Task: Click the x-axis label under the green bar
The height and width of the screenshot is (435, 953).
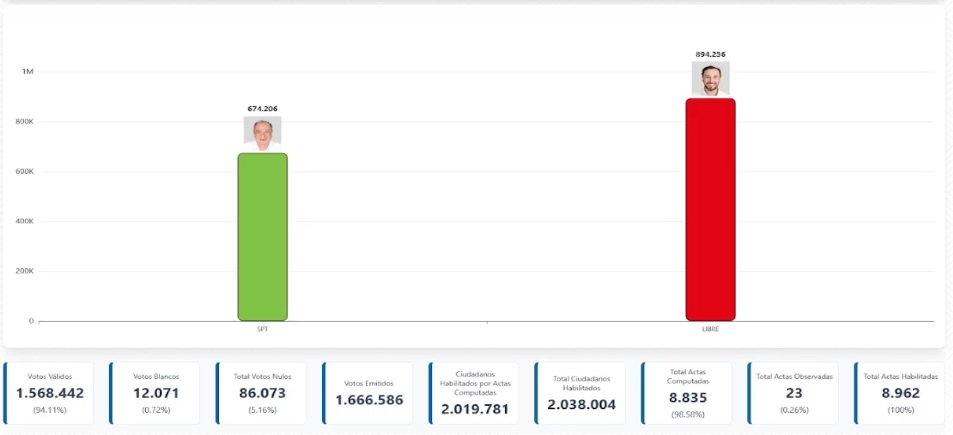Action: point(262,329)
